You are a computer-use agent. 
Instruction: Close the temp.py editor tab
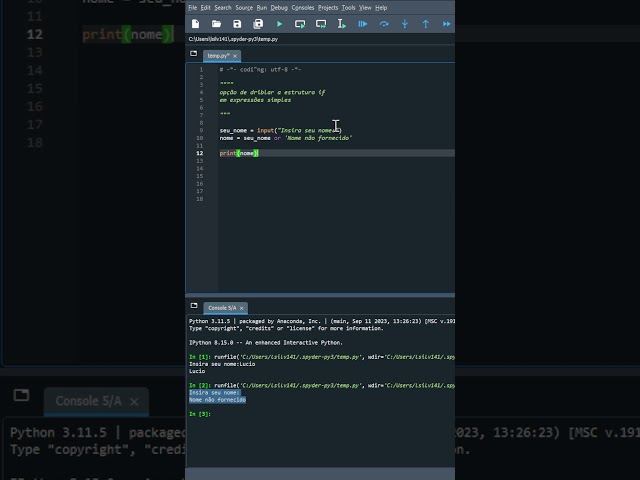click(x=235, y=56)
